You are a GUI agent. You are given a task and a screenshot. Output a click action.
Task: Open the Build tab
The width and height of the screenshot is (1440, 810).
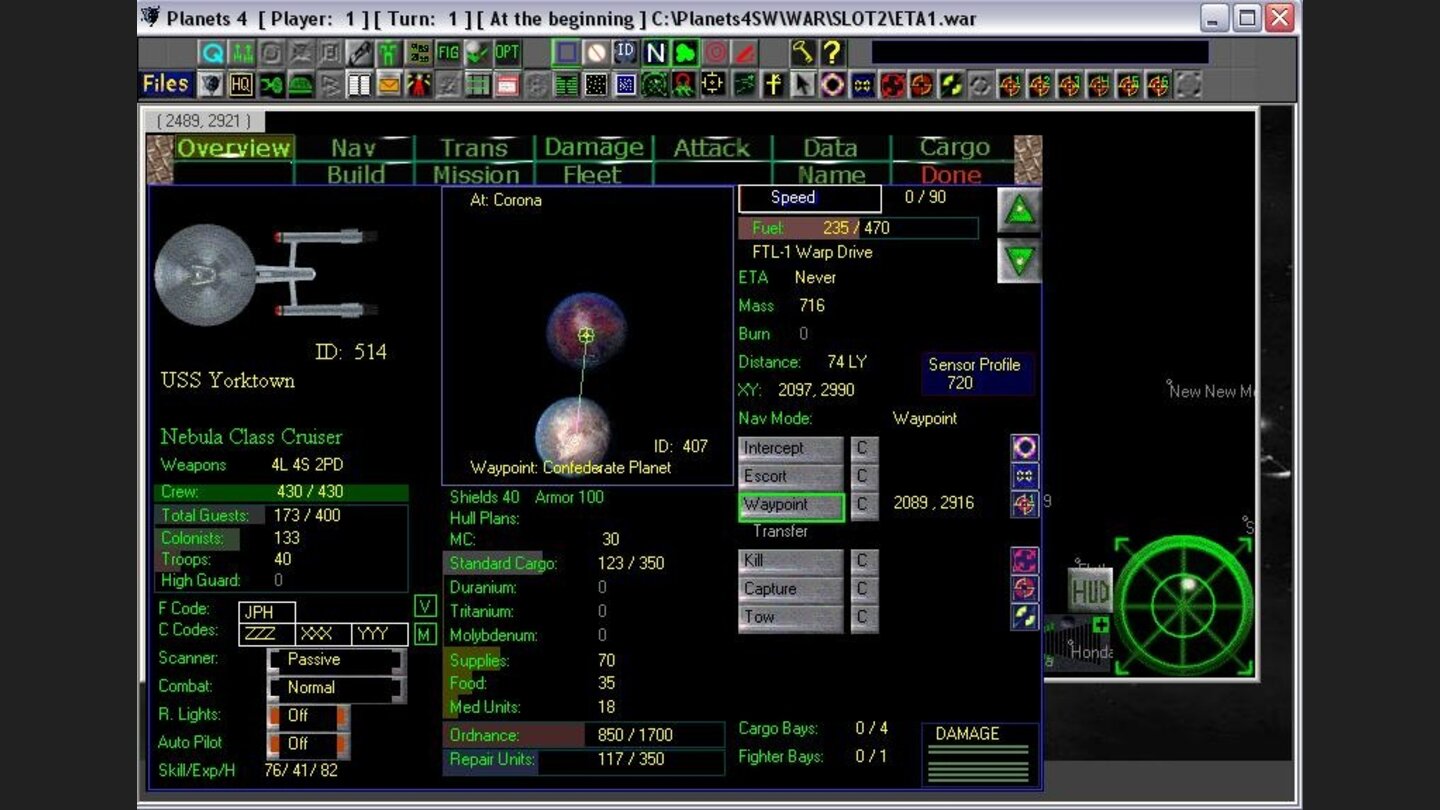tap(356, 175)
